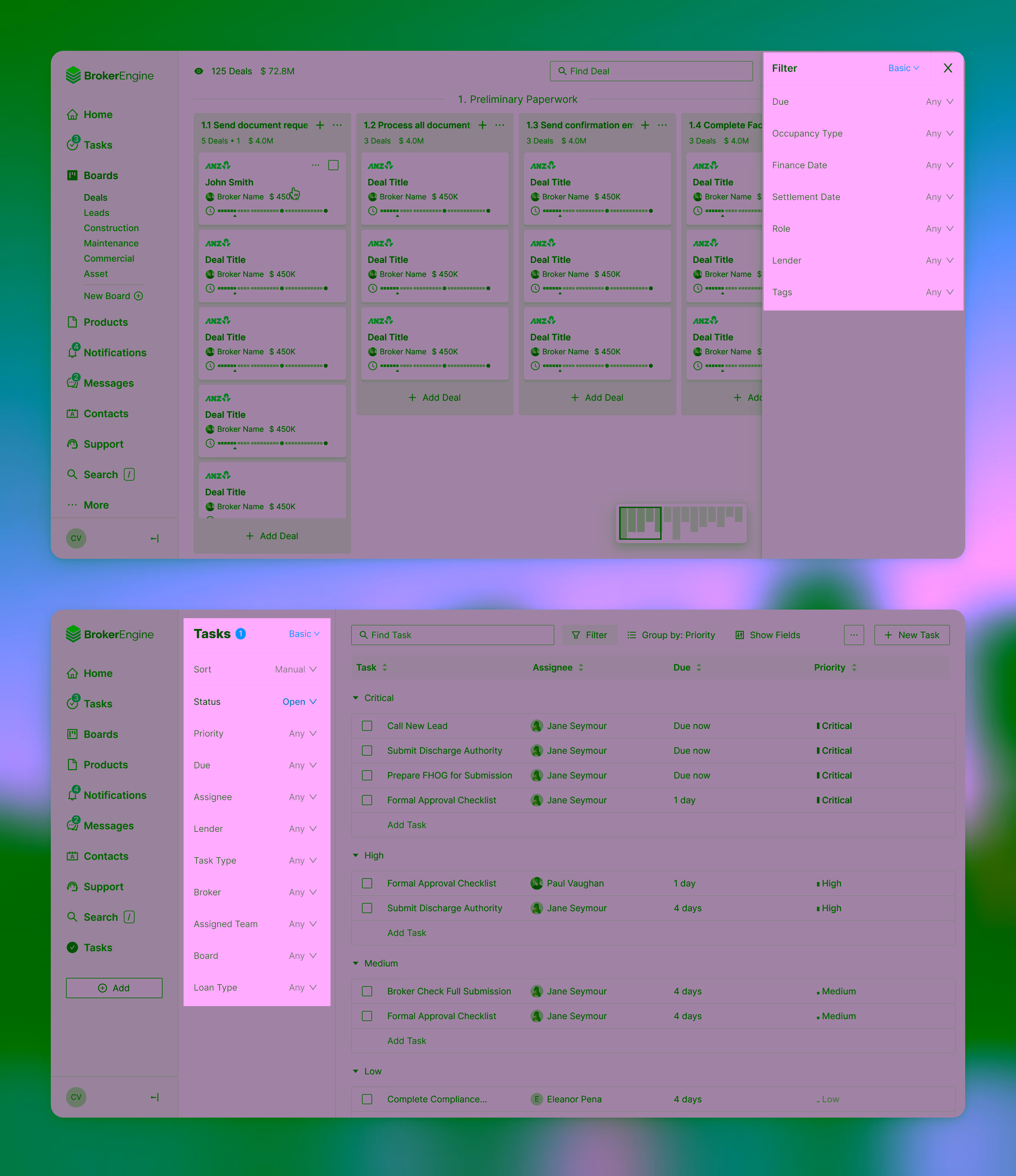Click Add Deal under Process all documents column
Image resolution: width=1016 pixels, height=1176 pixels.
tap(434, 397)
